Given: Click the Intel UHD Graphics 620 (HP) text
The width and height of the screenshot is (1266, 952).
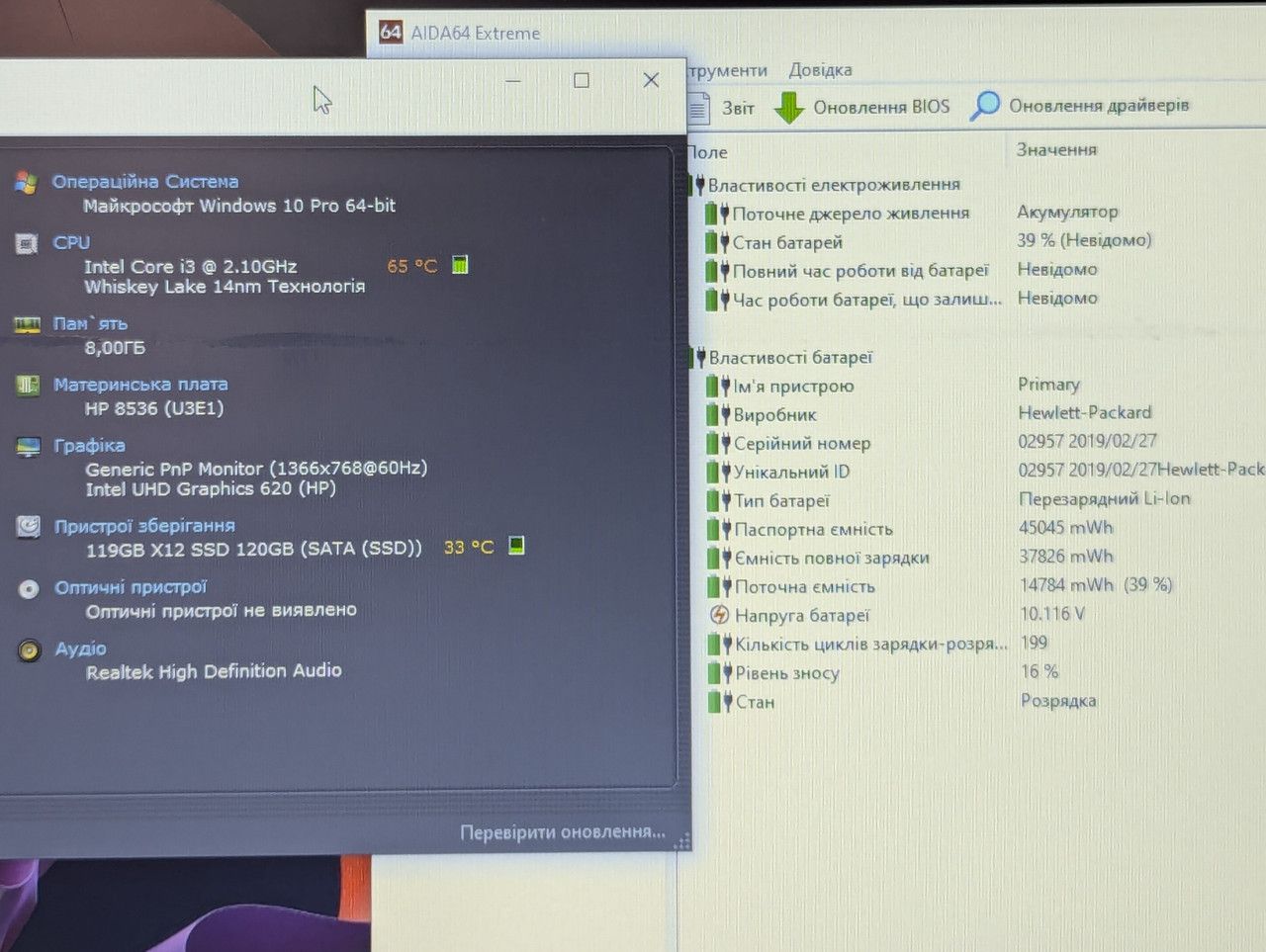Looking at the screenshot, I should click(x=211, y=488).
